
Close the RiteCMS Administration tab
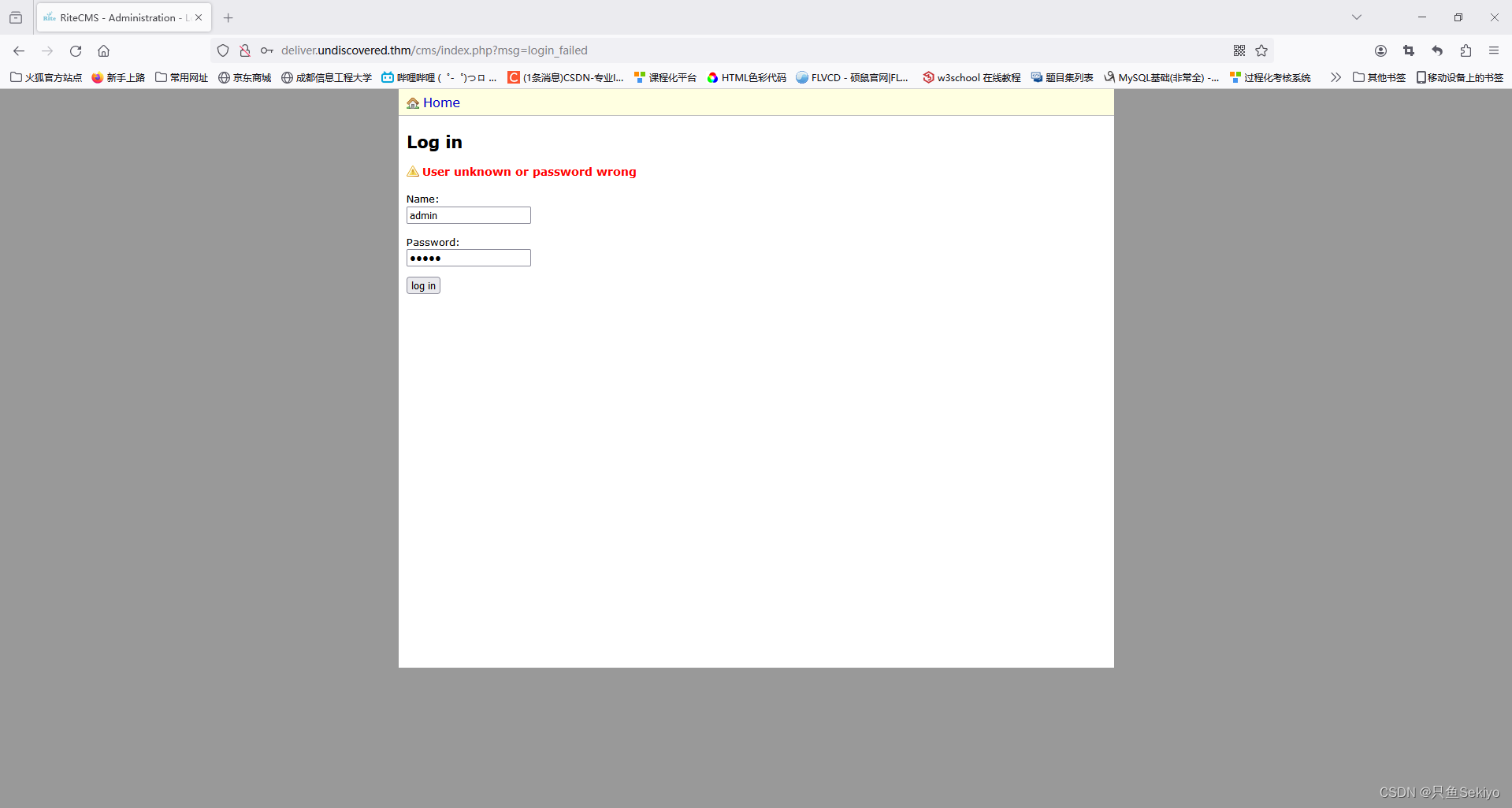pos(199,17)
